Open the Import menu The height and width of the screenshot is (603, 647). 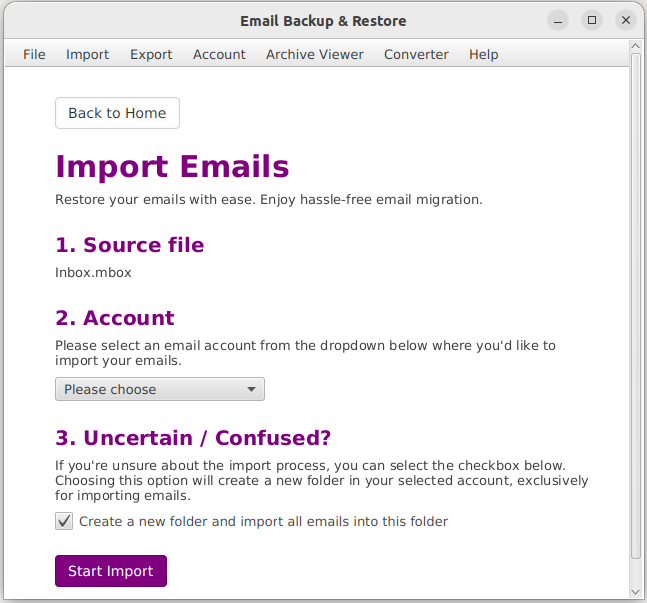87,54
